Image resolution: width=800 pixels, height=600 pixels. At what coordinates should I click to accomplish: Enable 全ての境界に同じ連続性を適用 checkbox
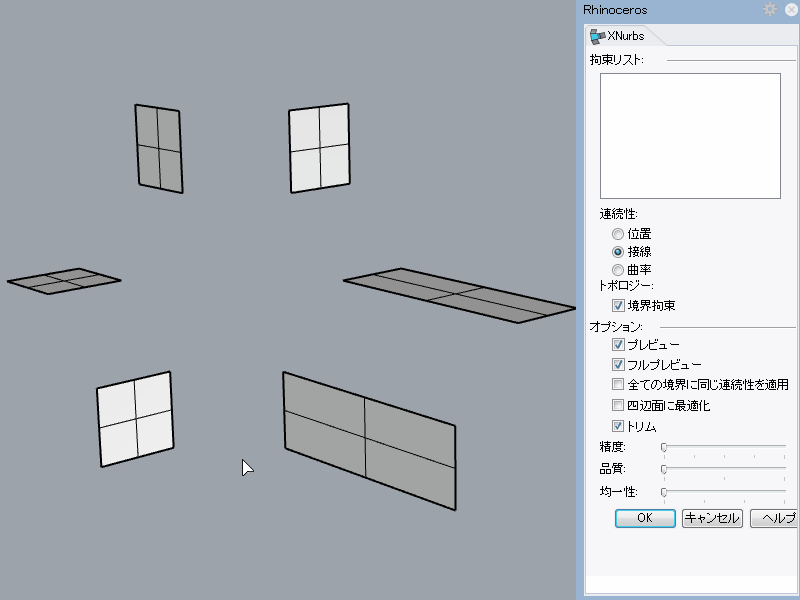pyautogui.click(x=618, y=384)
